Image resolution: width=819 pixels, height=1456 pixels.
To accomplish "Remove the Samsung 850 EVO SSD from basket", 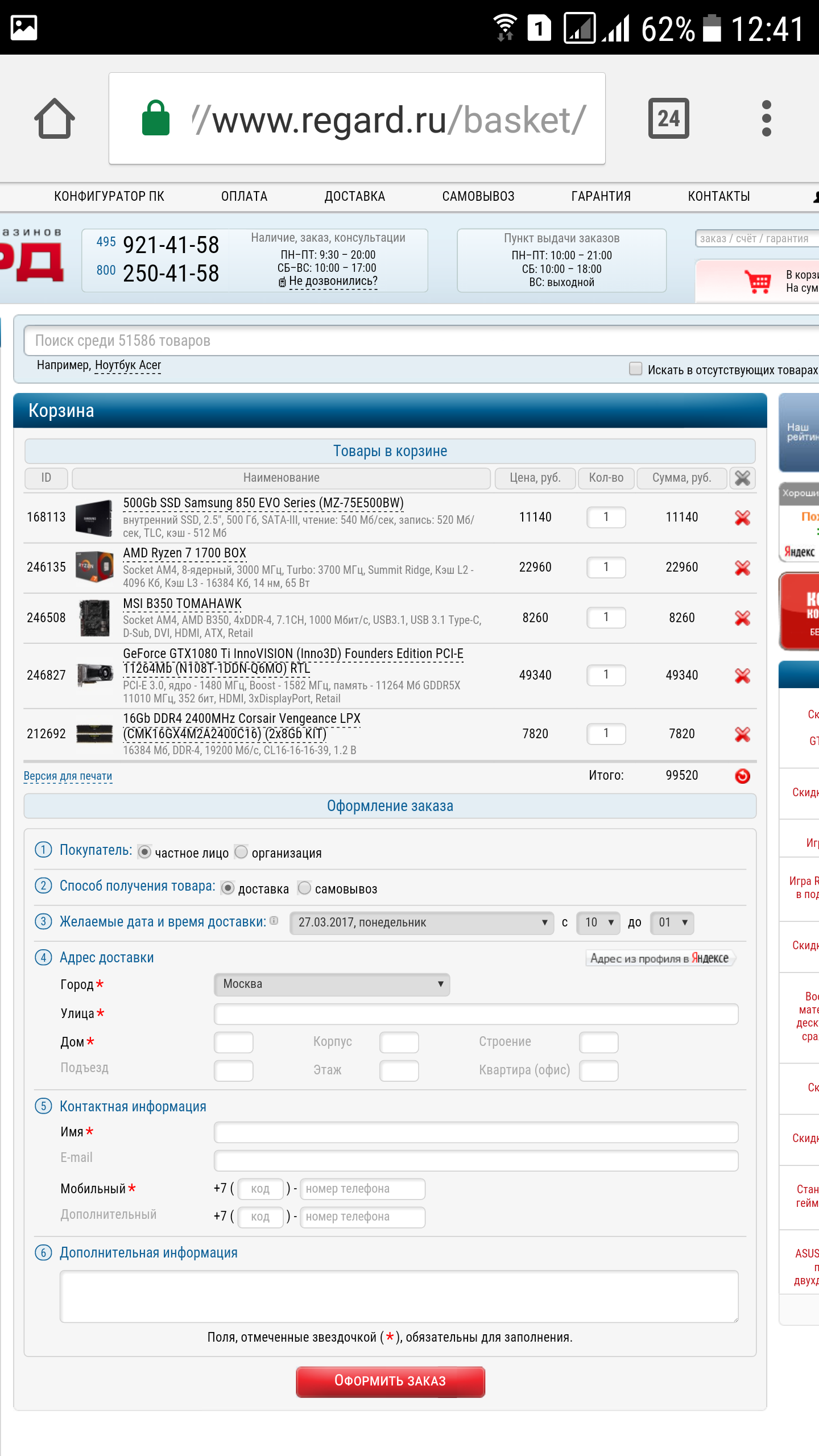I will pyautogui.click(x=742, y=518).
